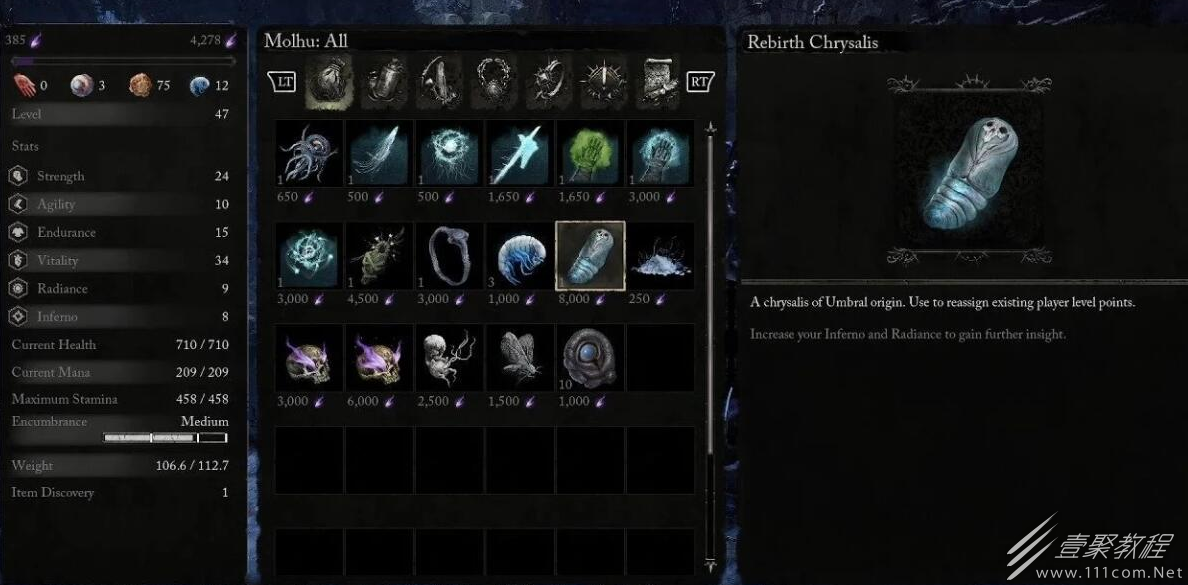1188x585 pixels.
Task: Choose the white powder pile priced 250
Action: [661, 255]
